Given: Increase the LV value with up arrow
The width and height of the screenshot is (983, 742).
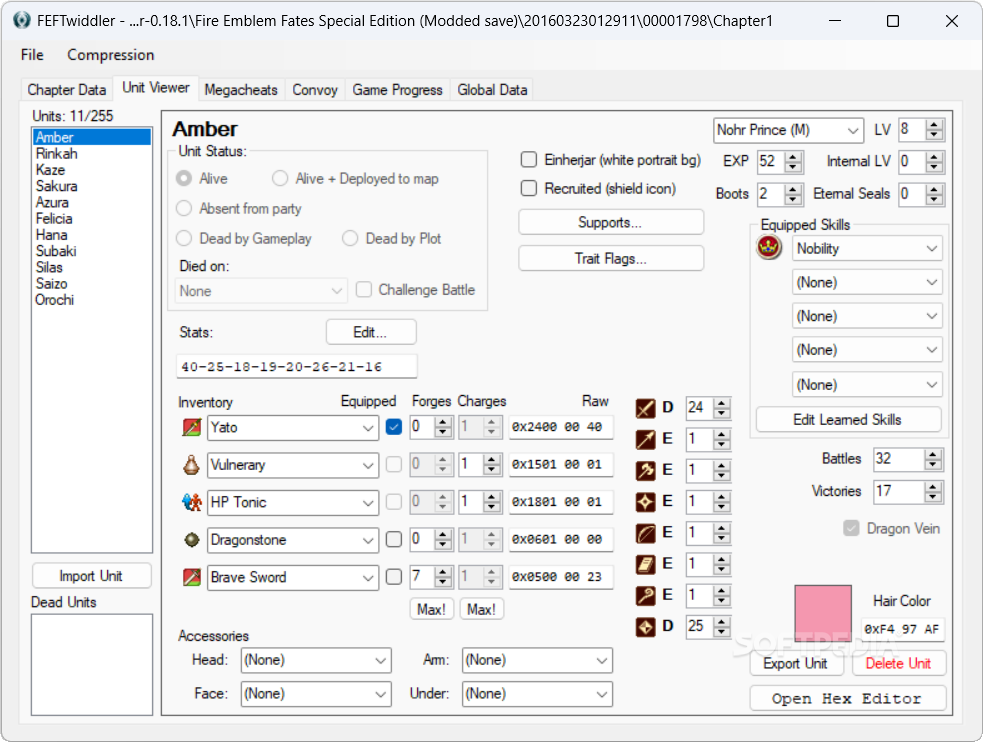Looking at the screenshot, I should [934, 125].
